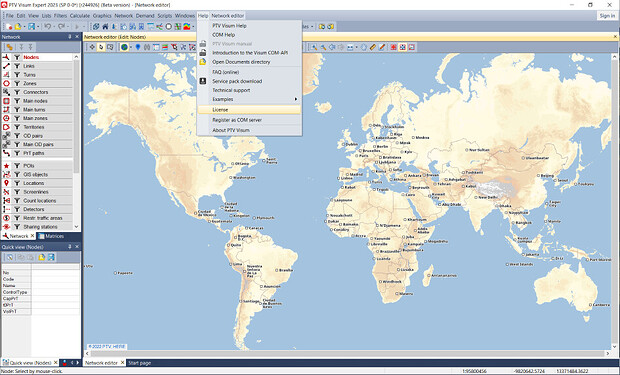Click the New file toolbar icon
Image resolution: width=620 pixels, height=375 pixels.
point(9,27)
